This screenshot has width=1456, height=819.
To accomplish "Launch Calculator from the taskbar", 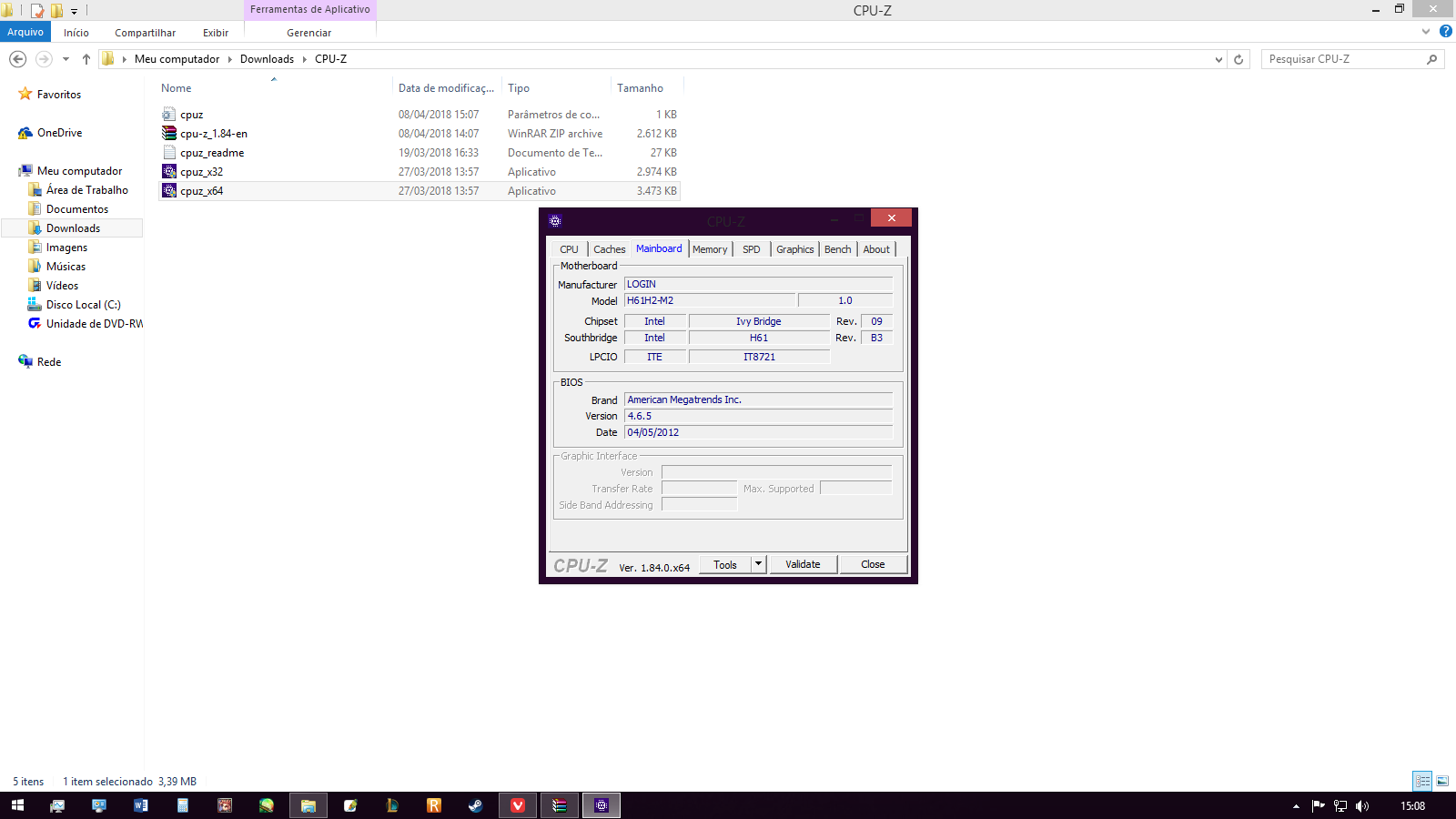I will [x=183, y=805].
